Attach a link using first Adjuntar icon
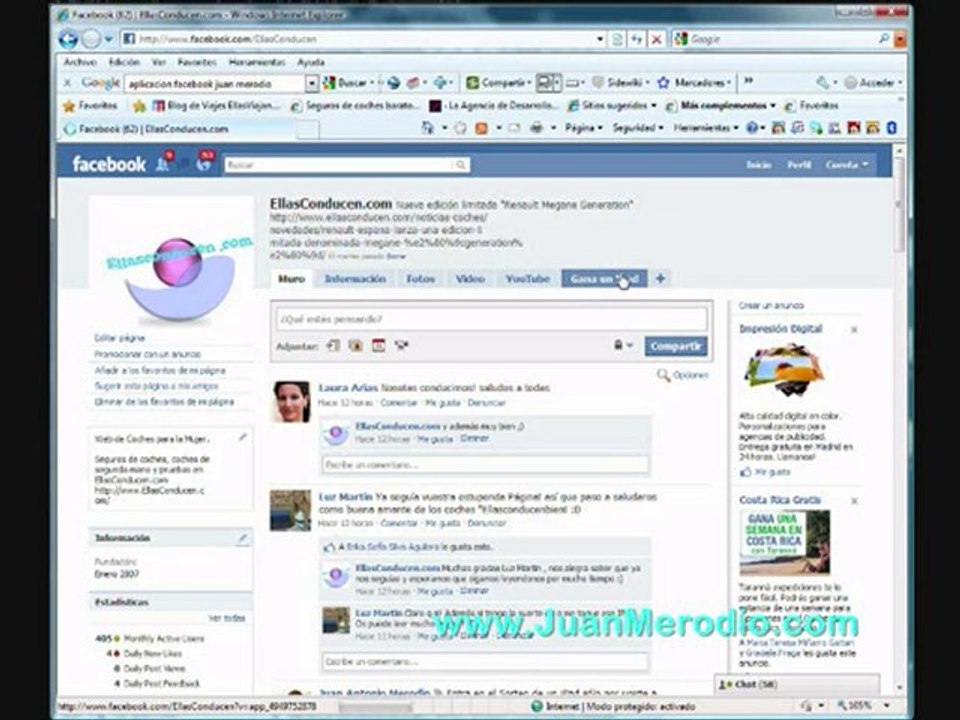The height and width of the screenshot is (720, 960). coord(333,345)
